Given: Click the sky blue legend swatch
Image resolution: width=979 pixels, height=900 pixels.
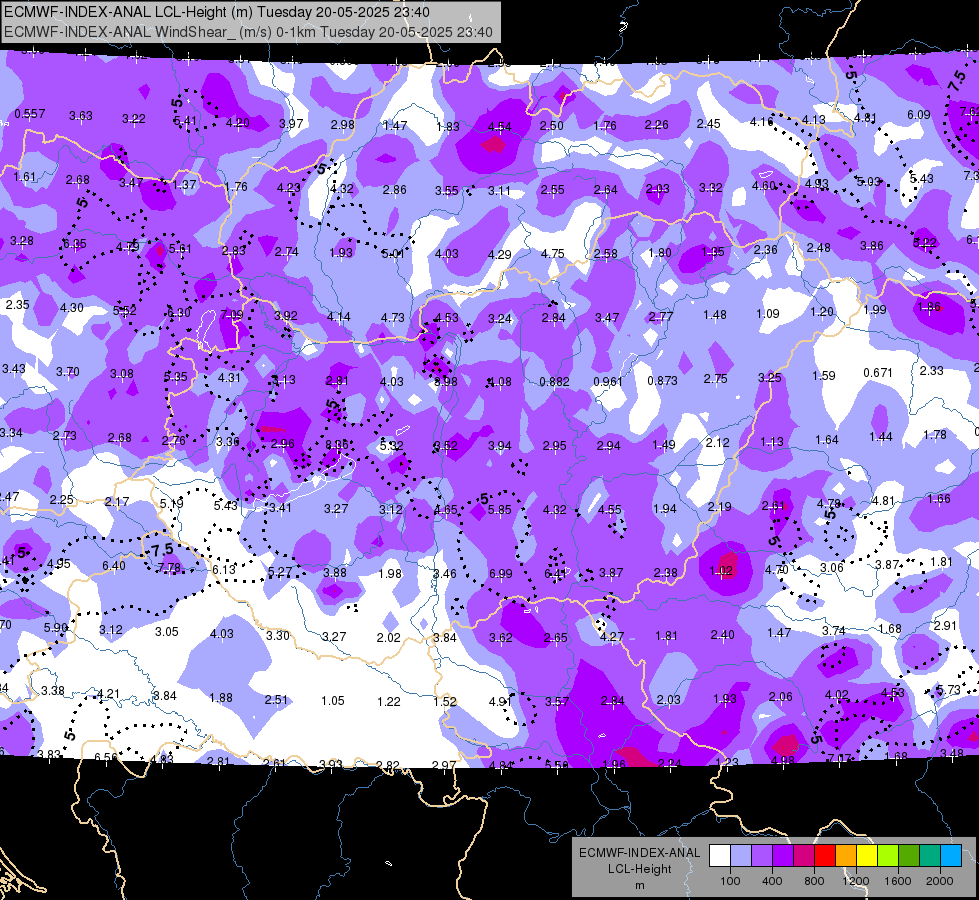Looking at the screenshot, I should [951, 856].
